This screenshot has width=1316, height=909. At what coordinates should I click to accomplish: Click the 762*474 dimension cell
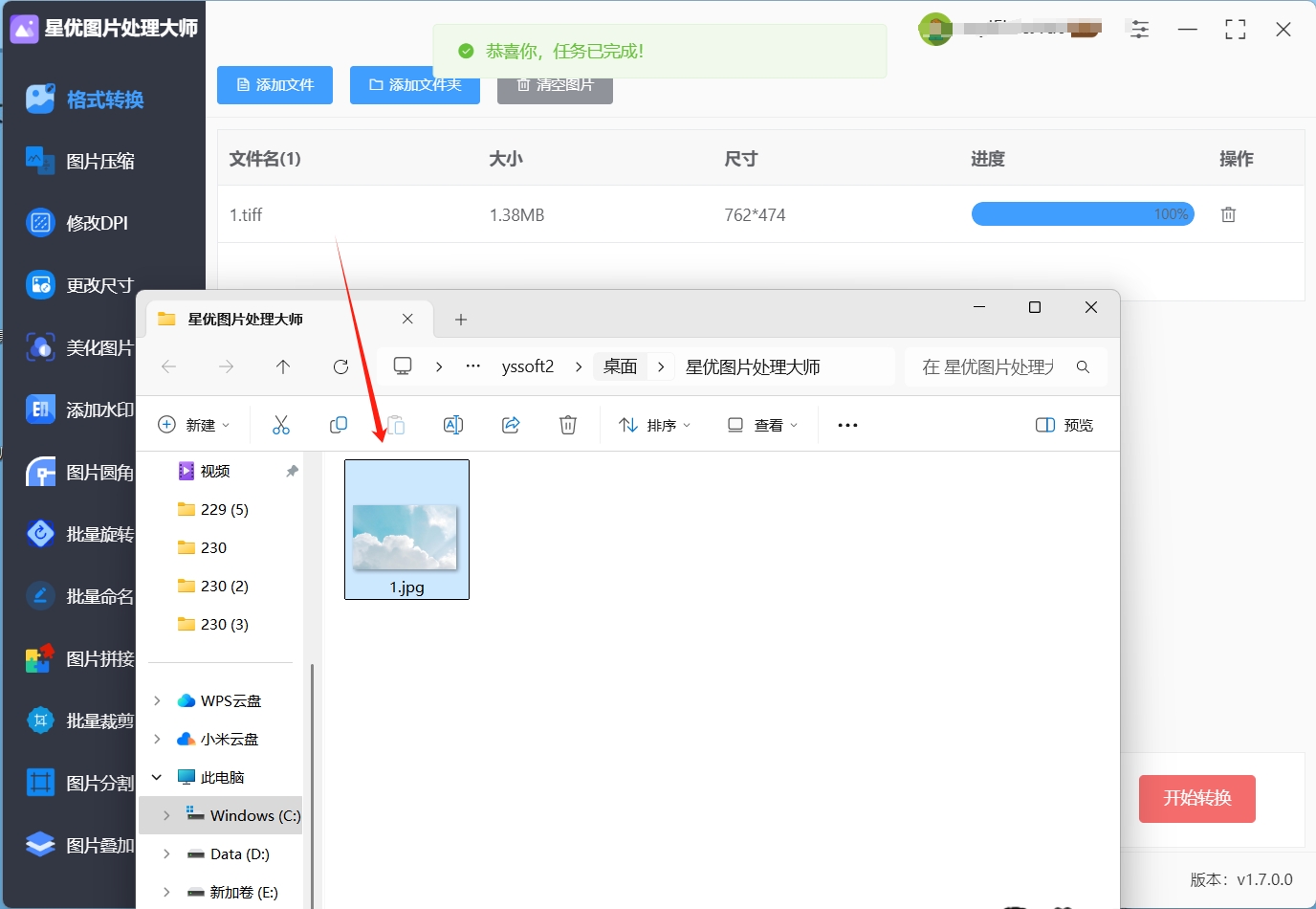tap(755, 214)
